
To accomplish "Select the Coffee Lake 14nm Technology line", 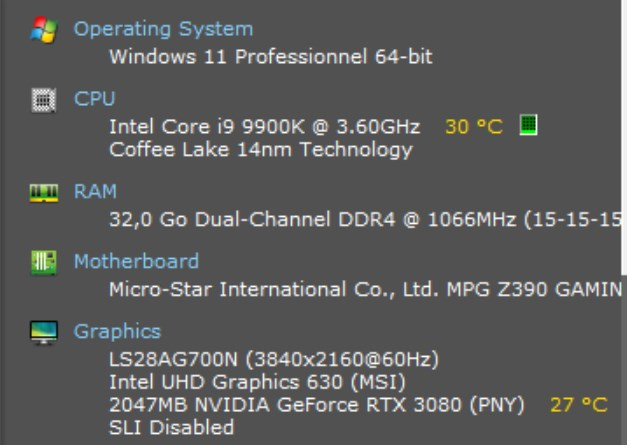I will pyautogui.click(x=261, y=150).
